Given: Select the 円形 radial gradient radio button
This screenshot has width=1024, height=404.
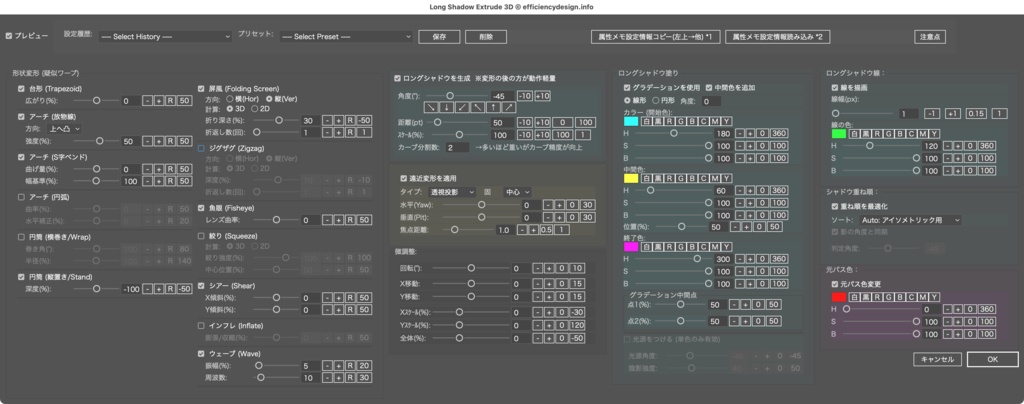Looking at the screenshot, I should [x=654, y=101].
